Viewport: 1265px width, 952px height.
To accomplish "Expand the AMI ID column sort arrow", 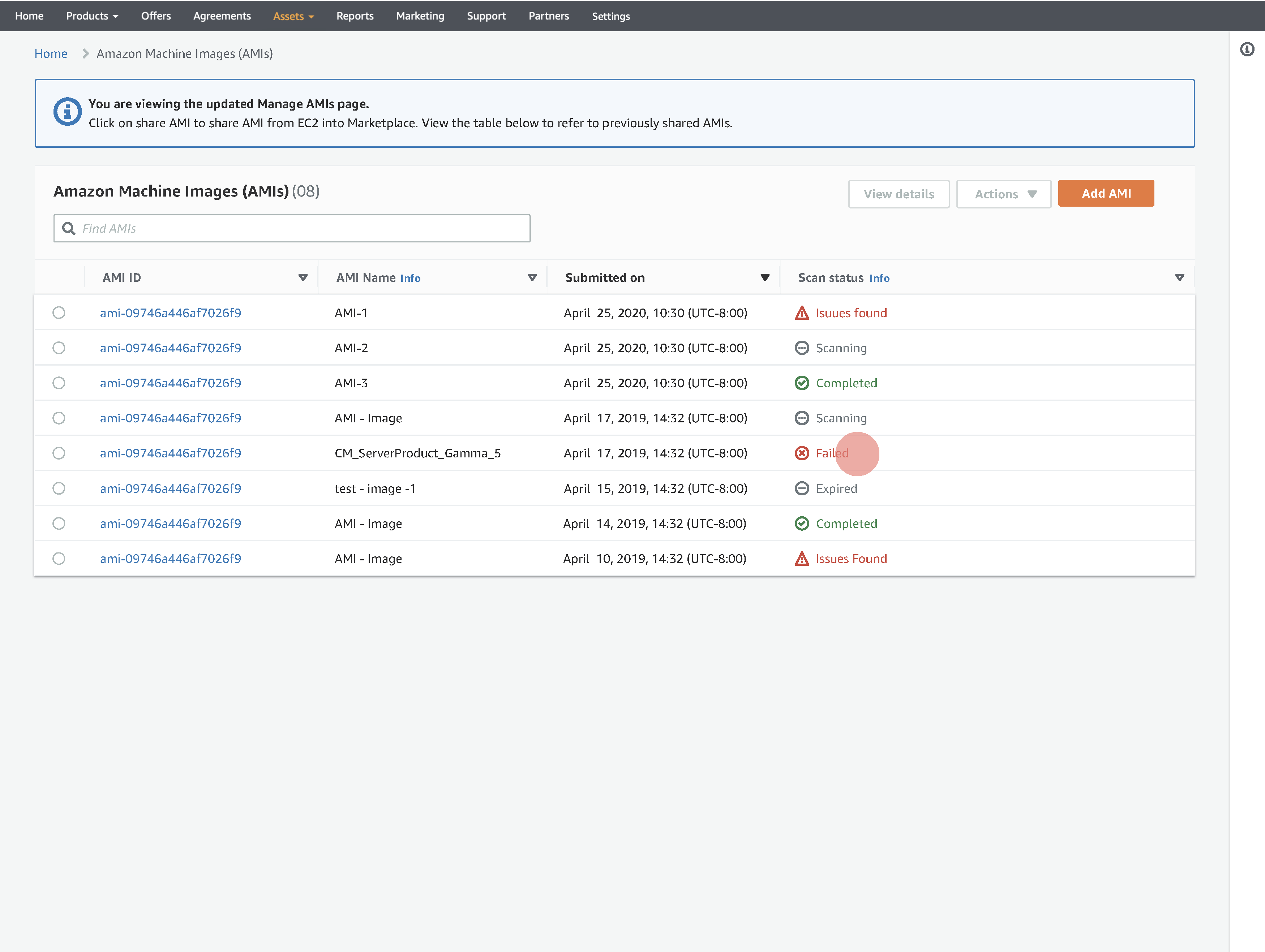I will (303, 278).
